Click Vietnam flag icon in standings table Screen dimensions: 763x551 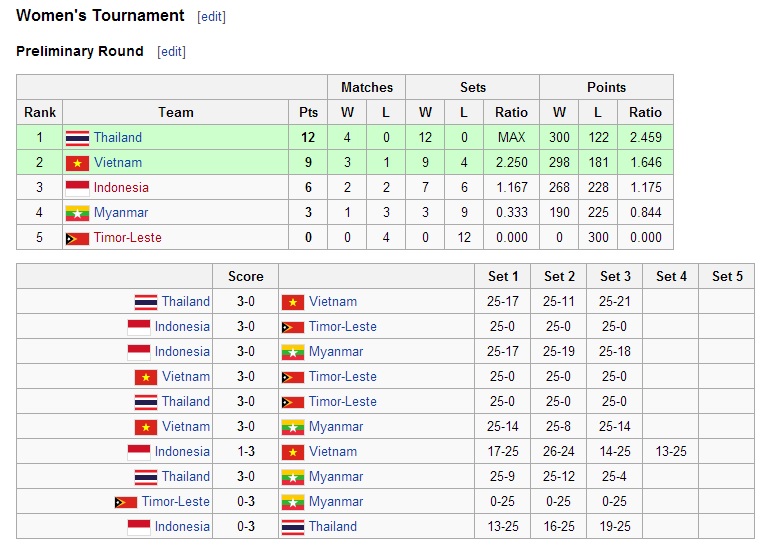[x=77, y=163]
